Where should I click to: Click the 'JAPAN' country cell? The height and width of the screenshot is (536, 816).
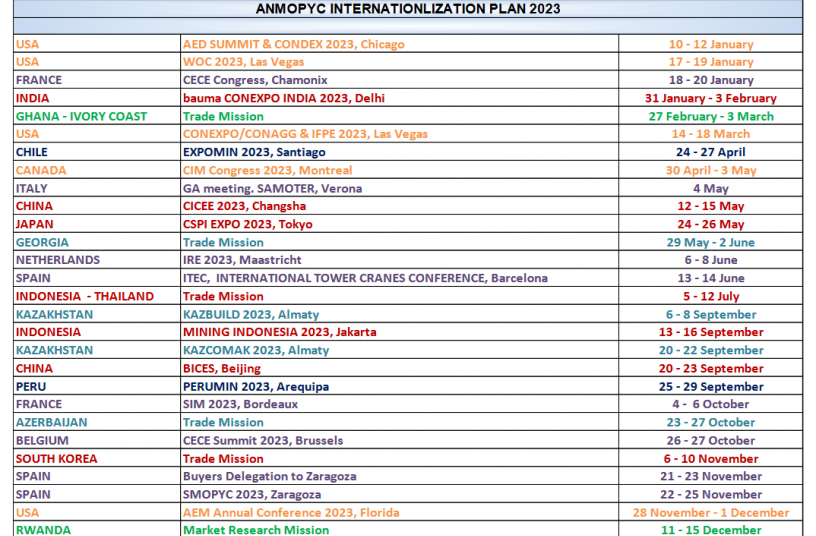pyautogui.click(x=97, y=224)
